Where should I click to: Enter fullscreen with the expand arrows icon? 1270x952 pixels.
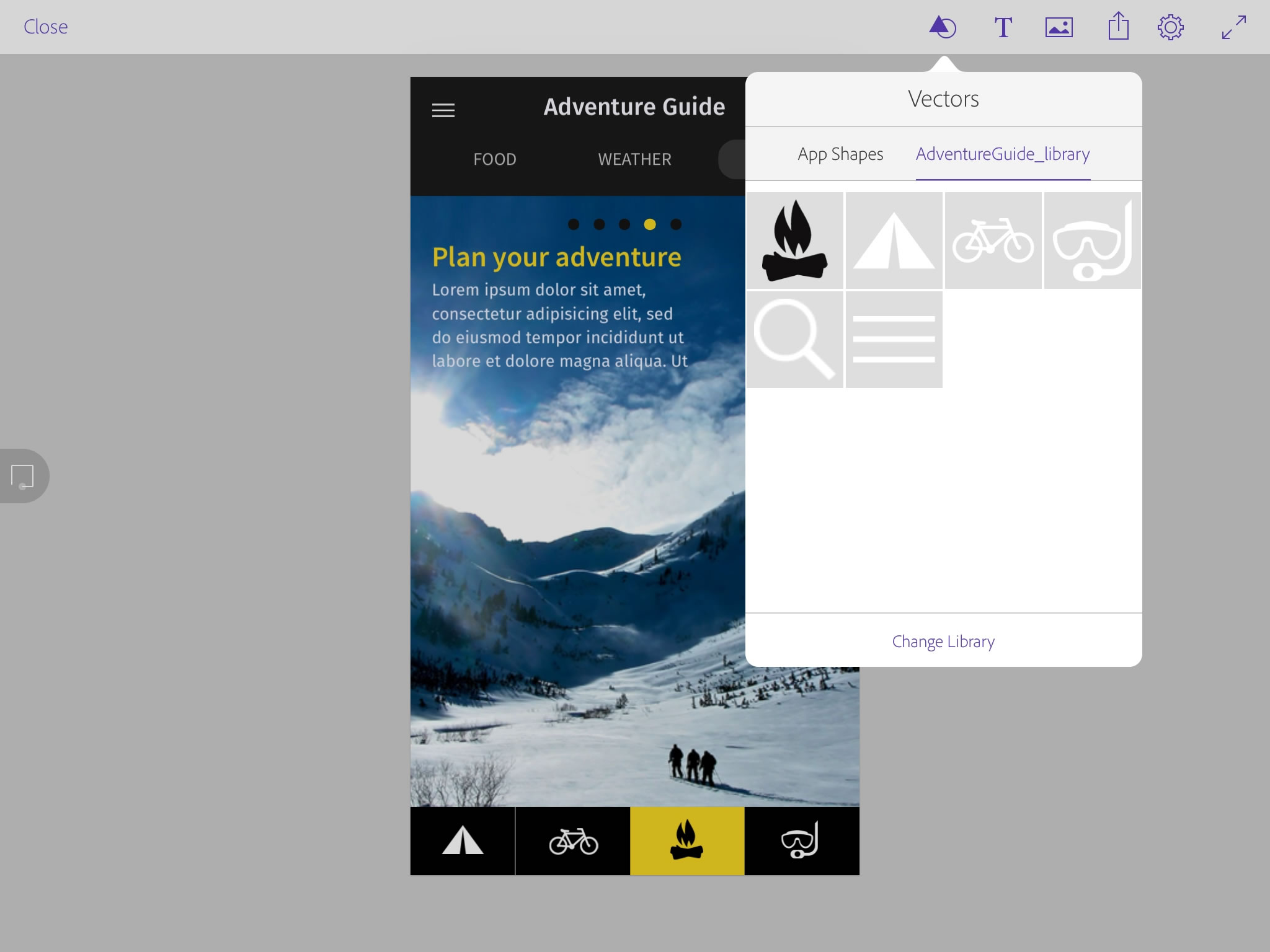click(1233, 27)
